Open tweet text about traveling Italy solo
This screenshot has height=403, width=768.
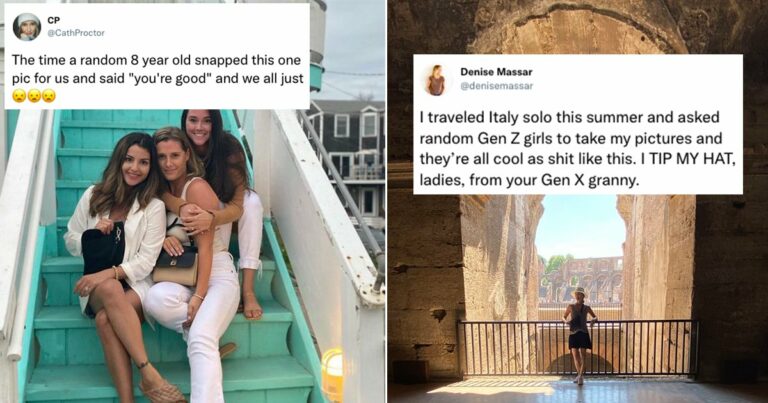click(574, 149)
